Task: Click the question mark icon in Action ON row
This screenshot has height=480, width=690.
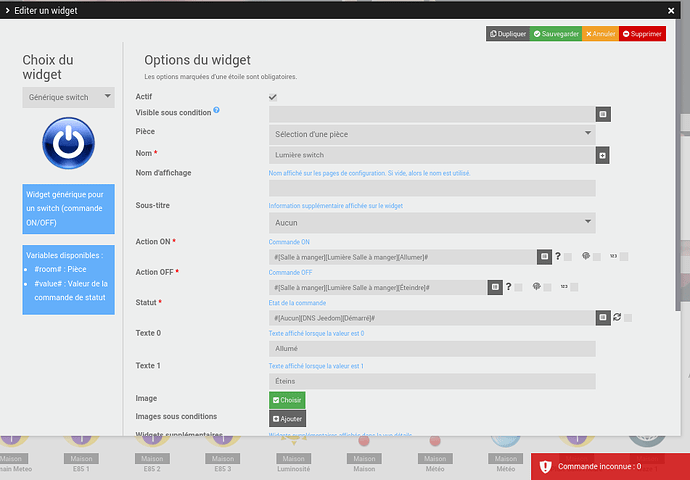Action: pos(558,256)
